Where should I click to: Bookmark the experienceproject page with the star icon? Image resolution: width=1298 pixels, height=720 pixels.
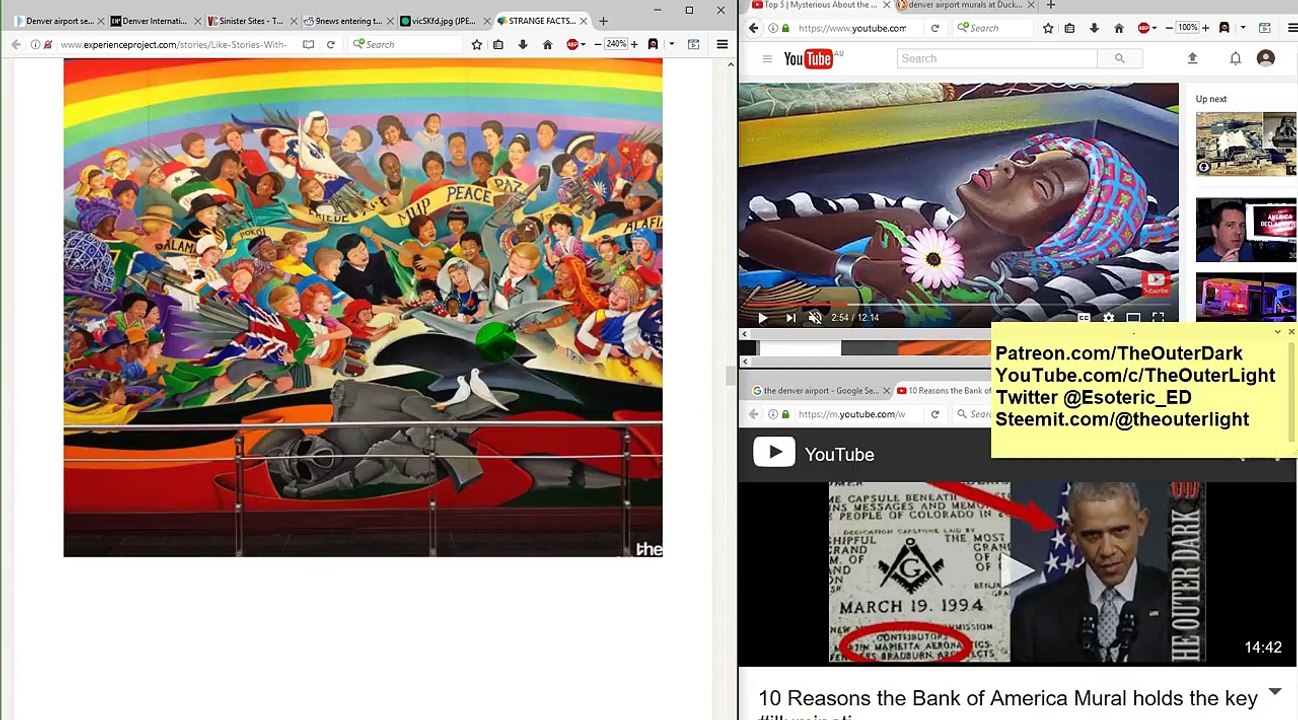477,44
